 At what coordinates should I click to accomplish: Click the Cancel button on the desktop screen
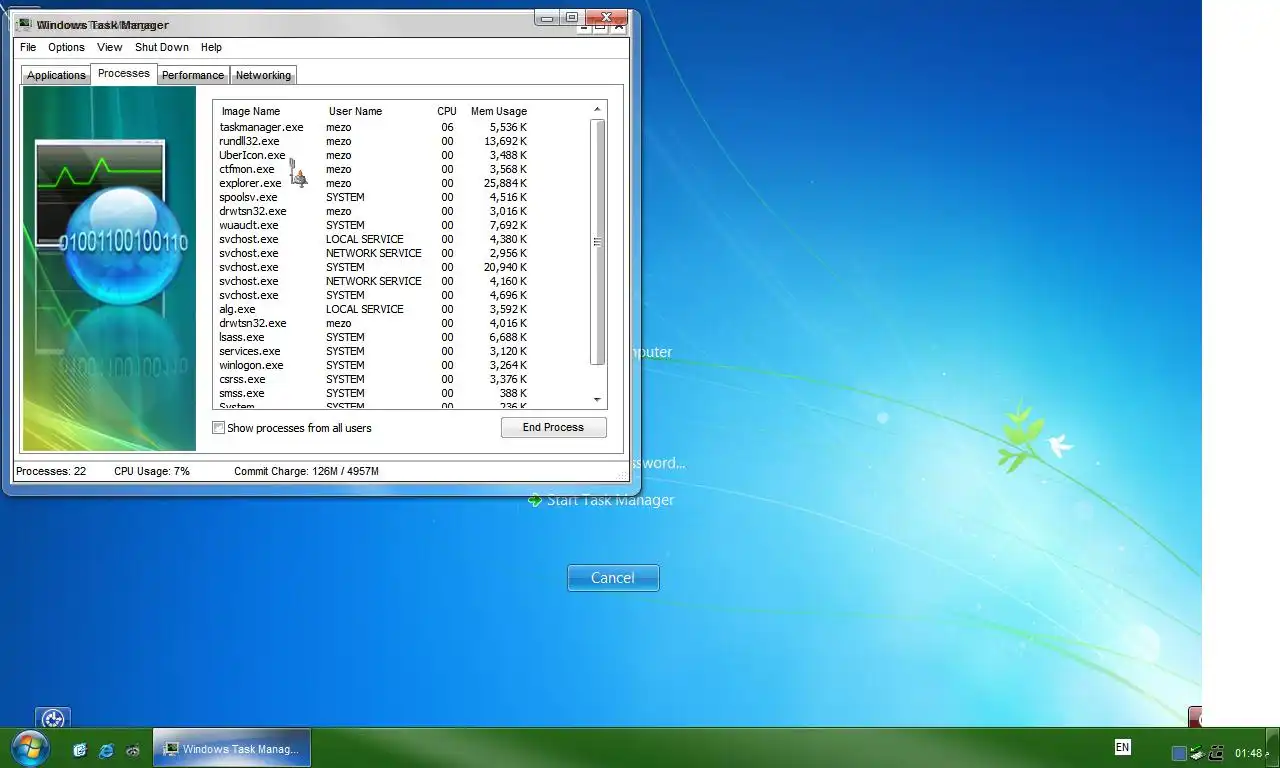[613, 578]
